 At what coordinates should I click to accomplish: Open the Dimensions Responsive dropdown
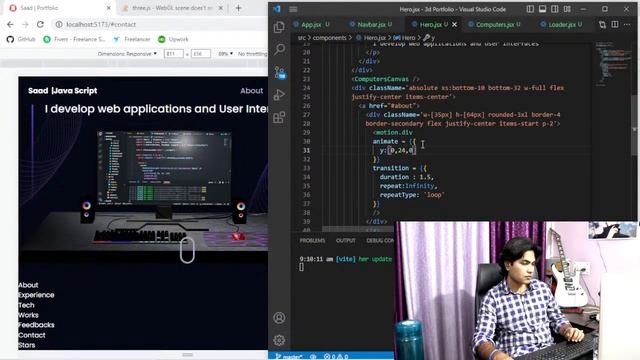pyautogui.click(x=127, y=53)
